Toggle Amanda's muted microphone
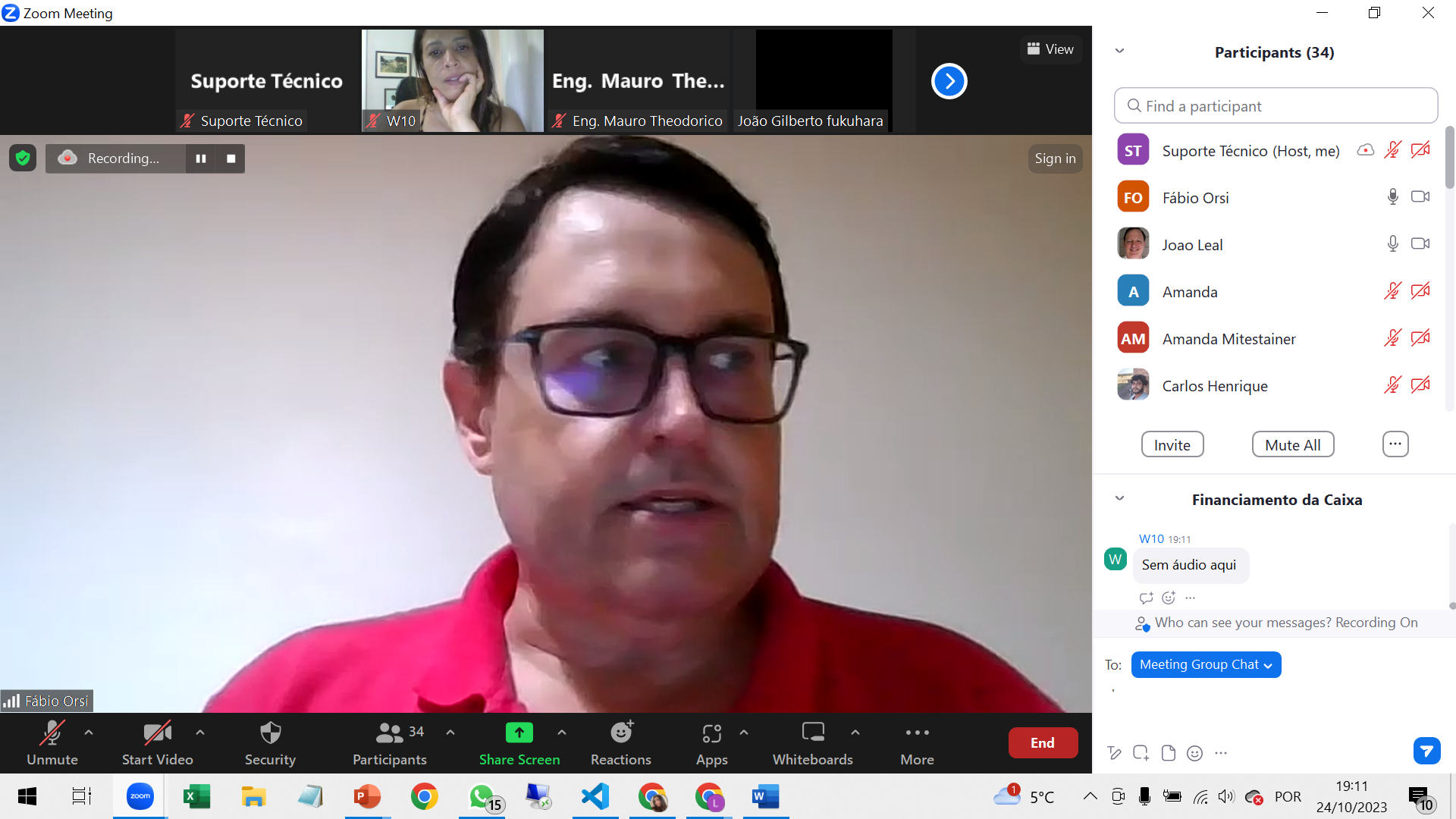The height and width of the screenshot is (819, 1456). 1393,291
